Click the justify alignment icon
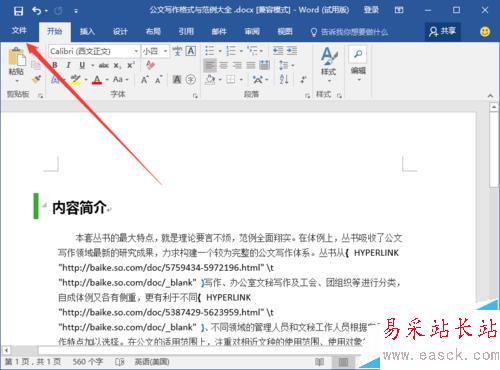This screenshot has width=500, height=370. click(x=251, y=65)
